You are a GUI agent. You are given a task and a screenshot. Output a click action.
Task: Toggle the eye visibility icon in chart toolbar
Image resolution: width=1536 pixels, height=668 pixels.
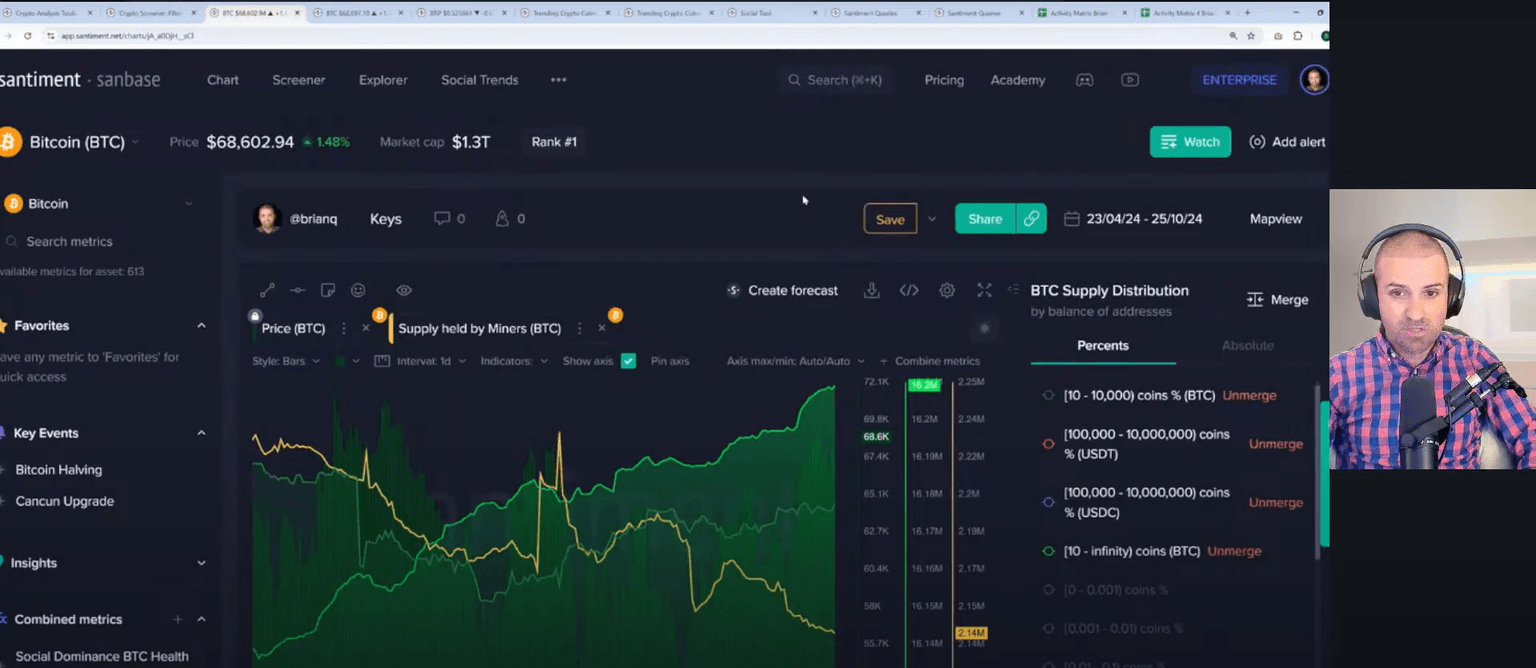[x=404, y=290]
